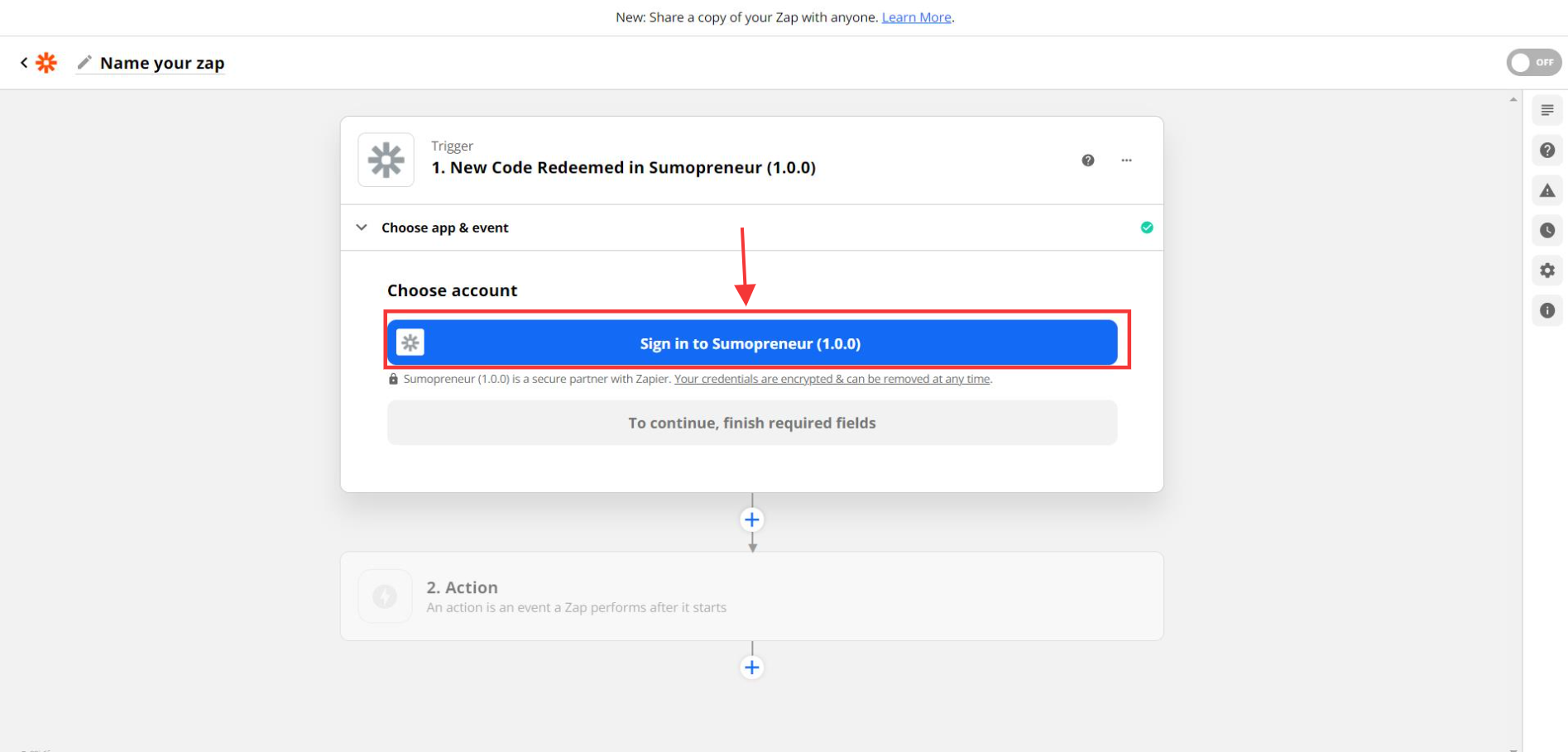Screen dimensions: 1568x752
Task: Click the Zapier logo icon
Action: (x=46, y=63)
